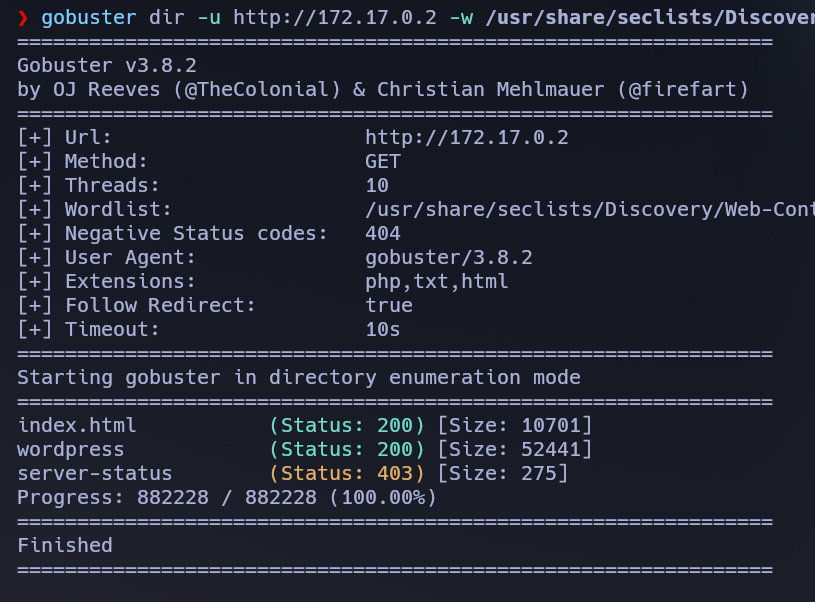Image resolution: width=815 pixels, height=602 pixels.
Task: Select the GET method value
Action: pos(384,161)
